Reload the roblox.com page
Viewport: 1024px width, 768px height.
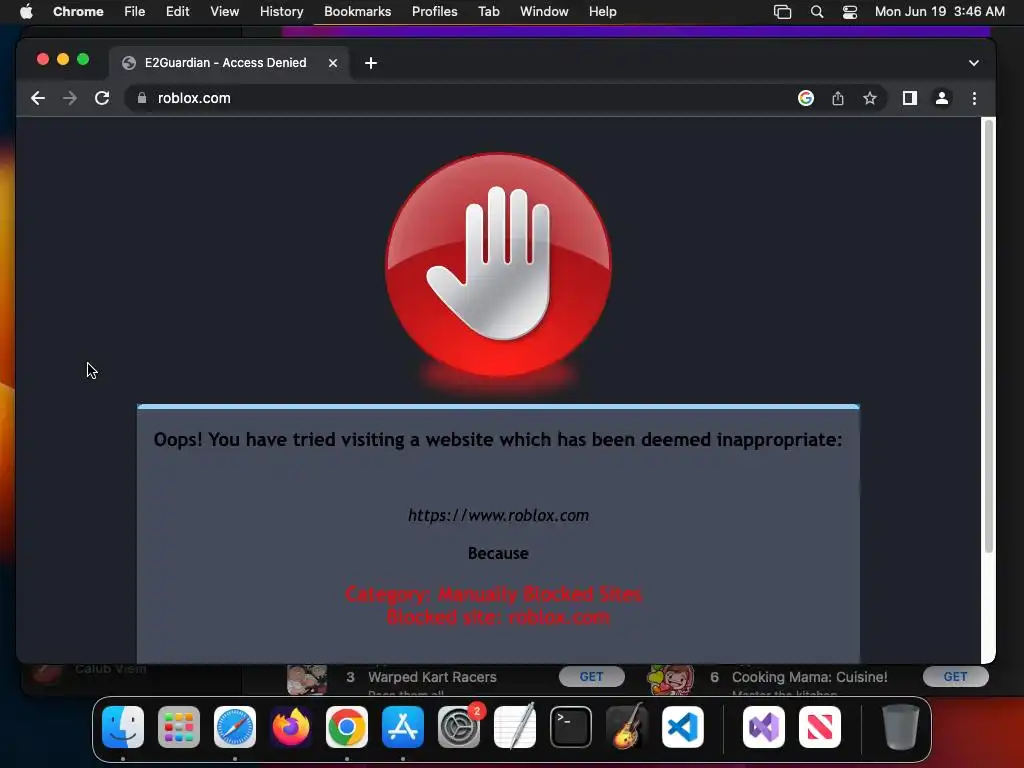click(x=102, y=98)
